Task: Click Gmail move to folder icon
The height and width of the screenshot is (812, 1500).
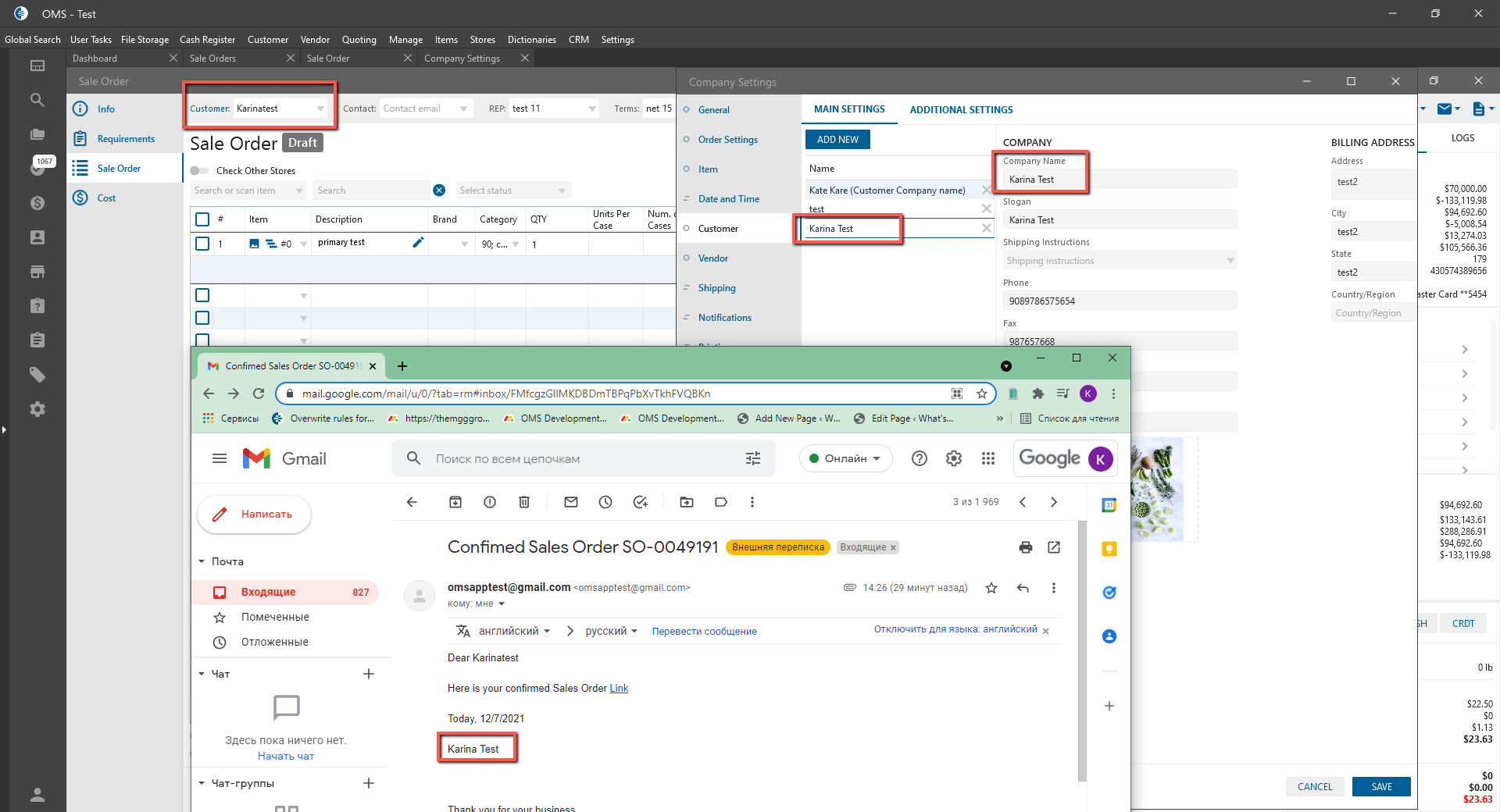Action: point(687,502)
